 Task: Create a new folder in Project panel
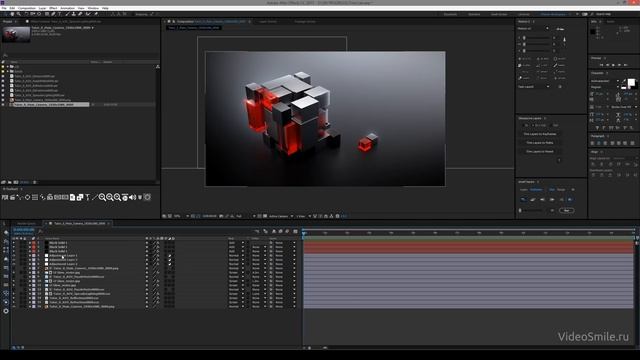tap(9, 182)
